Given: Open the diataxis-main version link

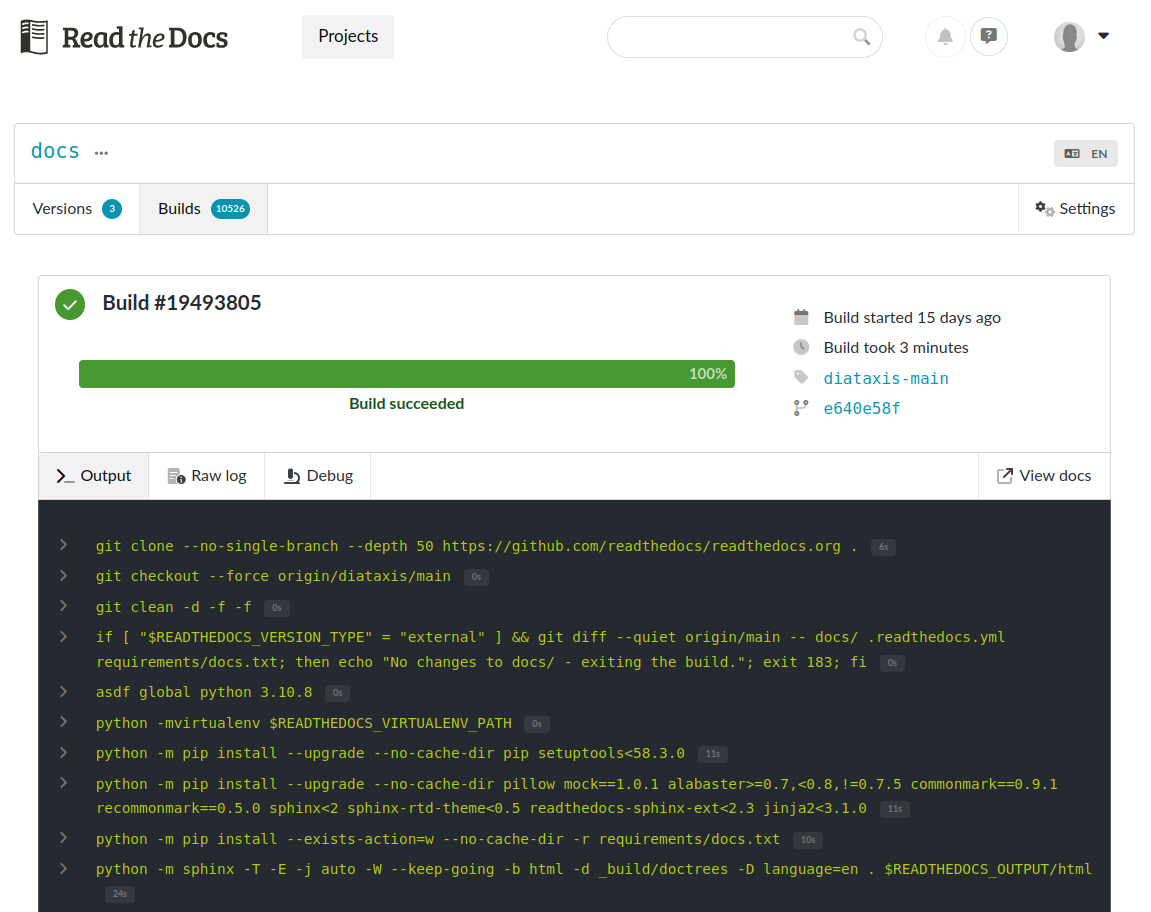Looking at the screenshot, I should click(x=886, y=378).
